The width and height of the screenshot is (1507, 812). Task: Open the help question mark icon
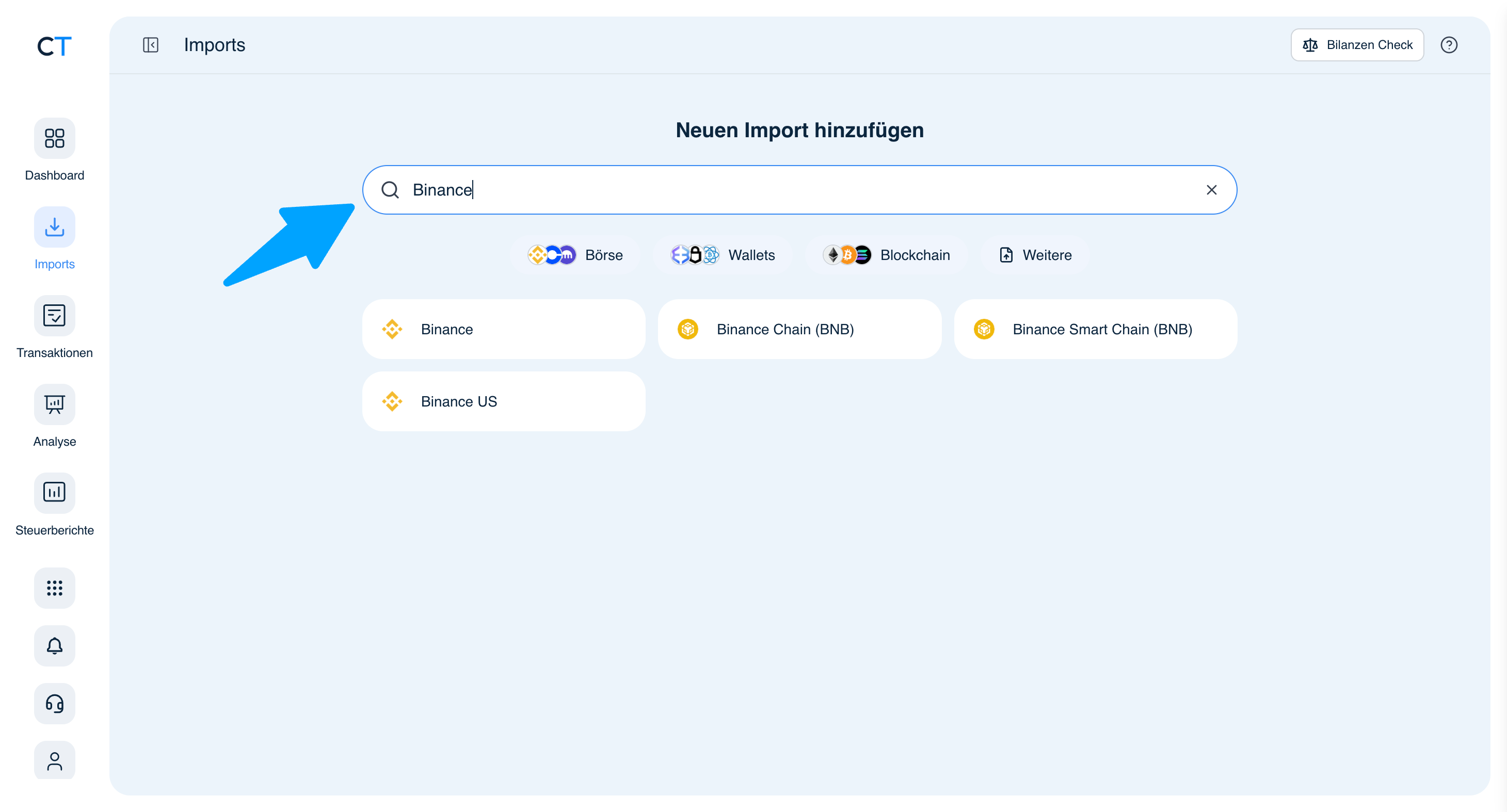[x=1449, y=45]
